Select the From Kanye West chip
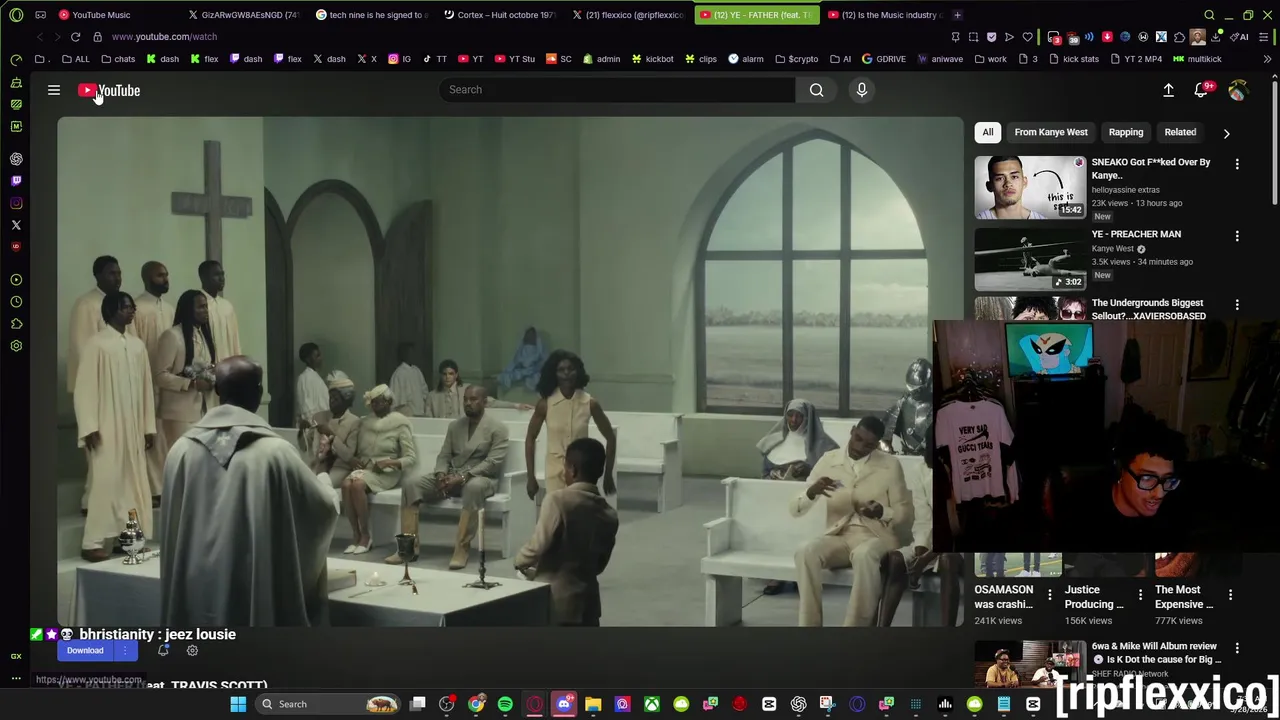Screen dimensions: 1280x720 pos(1051,132)
